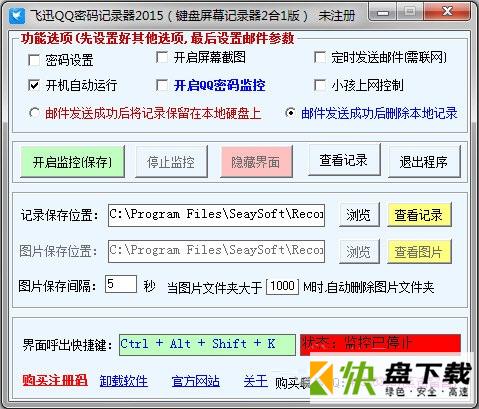
Task: Click 浏览 button for 图片保存位置
Action: [x=359, y=252]
